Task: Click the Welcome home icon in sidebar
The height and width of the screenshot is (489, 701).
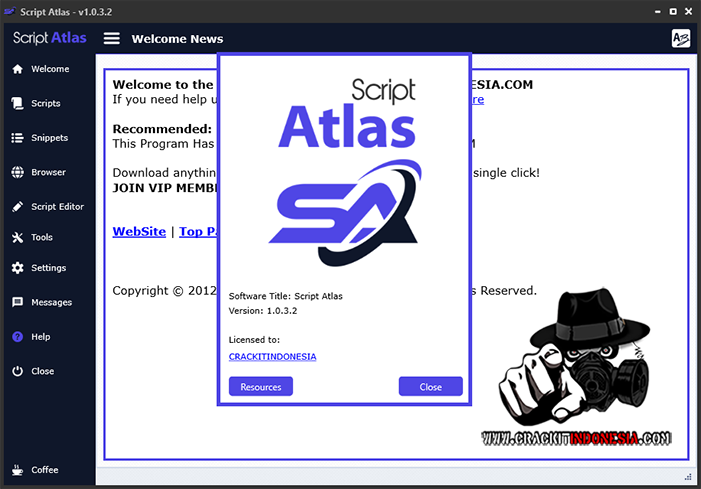Action: 17,69
